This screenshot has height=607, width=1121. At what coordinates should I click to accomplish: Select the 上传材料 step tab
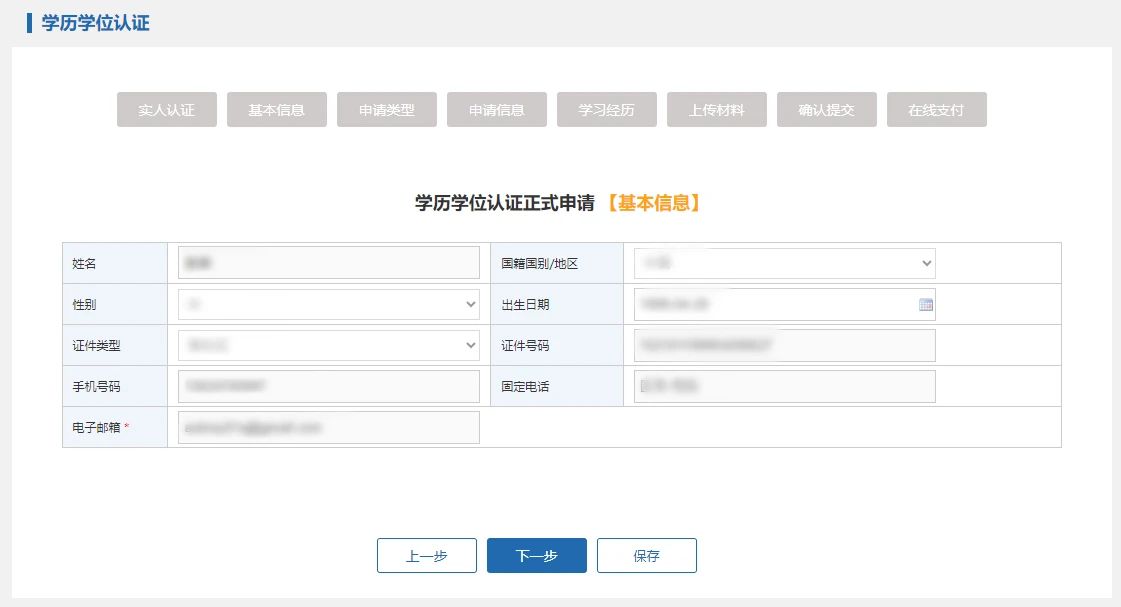click(x=717, y=110)
